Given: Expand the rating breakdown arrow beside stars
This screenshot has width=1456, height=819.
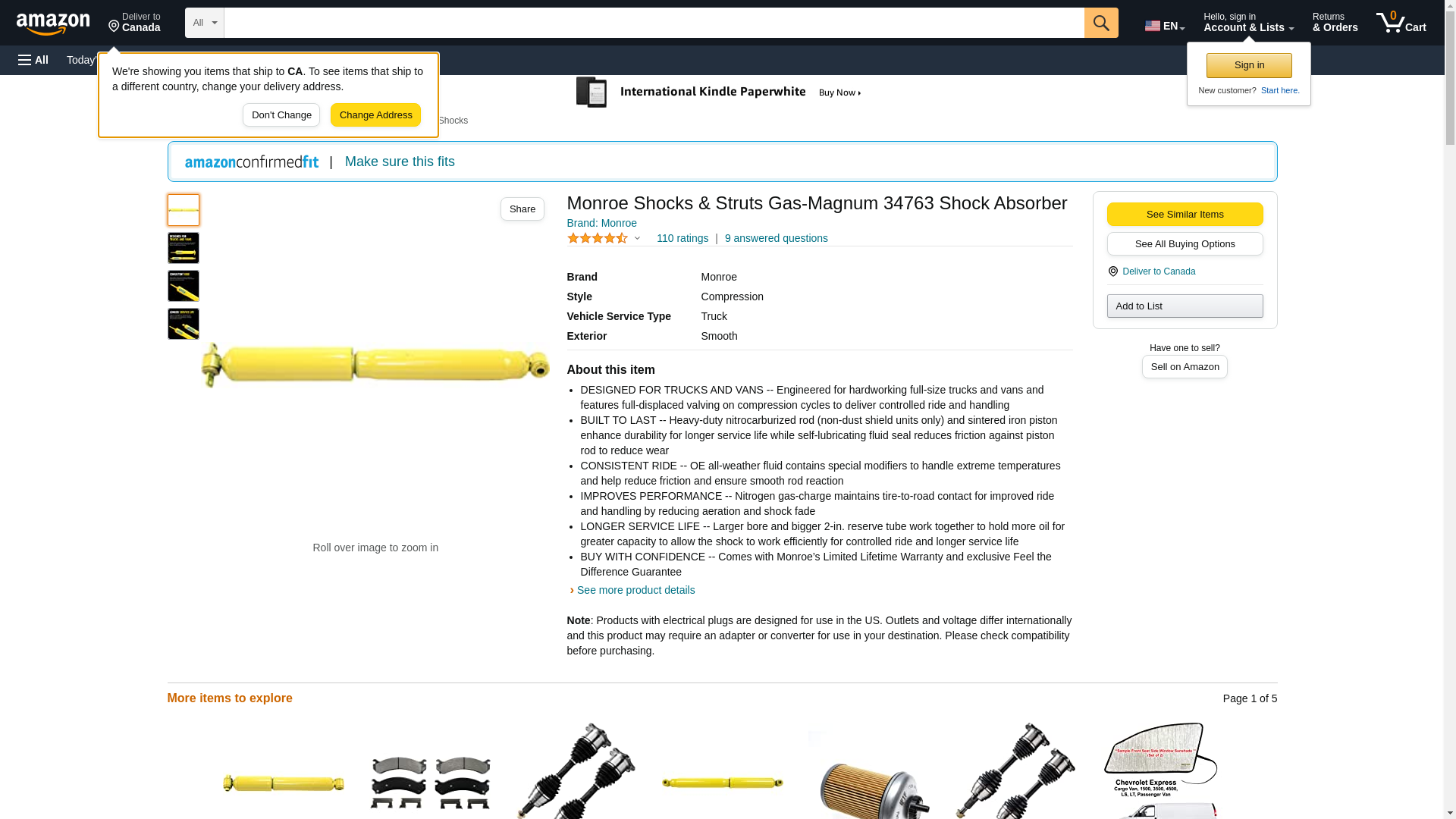Looking at the screenshot, I should [637, 238].
